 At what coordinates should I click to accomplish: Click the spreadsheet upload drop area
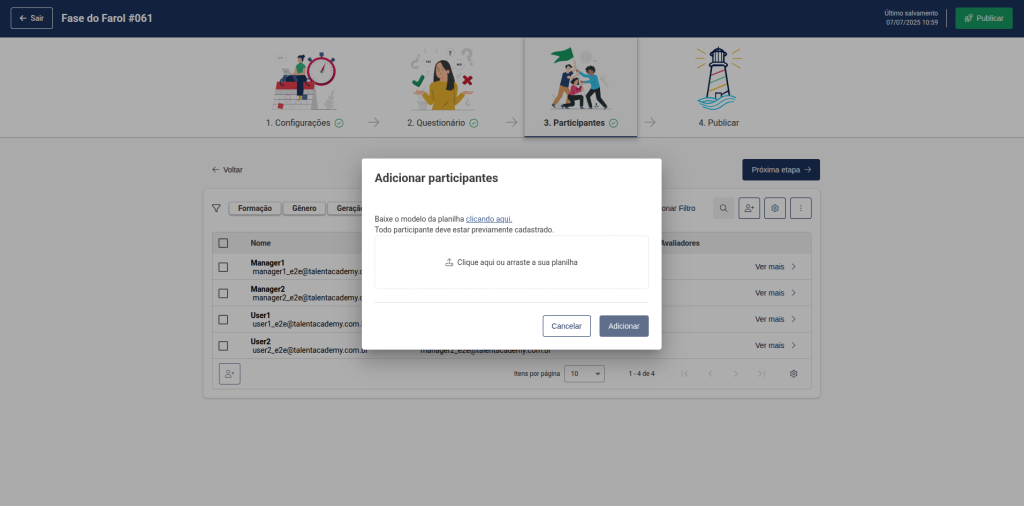[x=511, y=262]
